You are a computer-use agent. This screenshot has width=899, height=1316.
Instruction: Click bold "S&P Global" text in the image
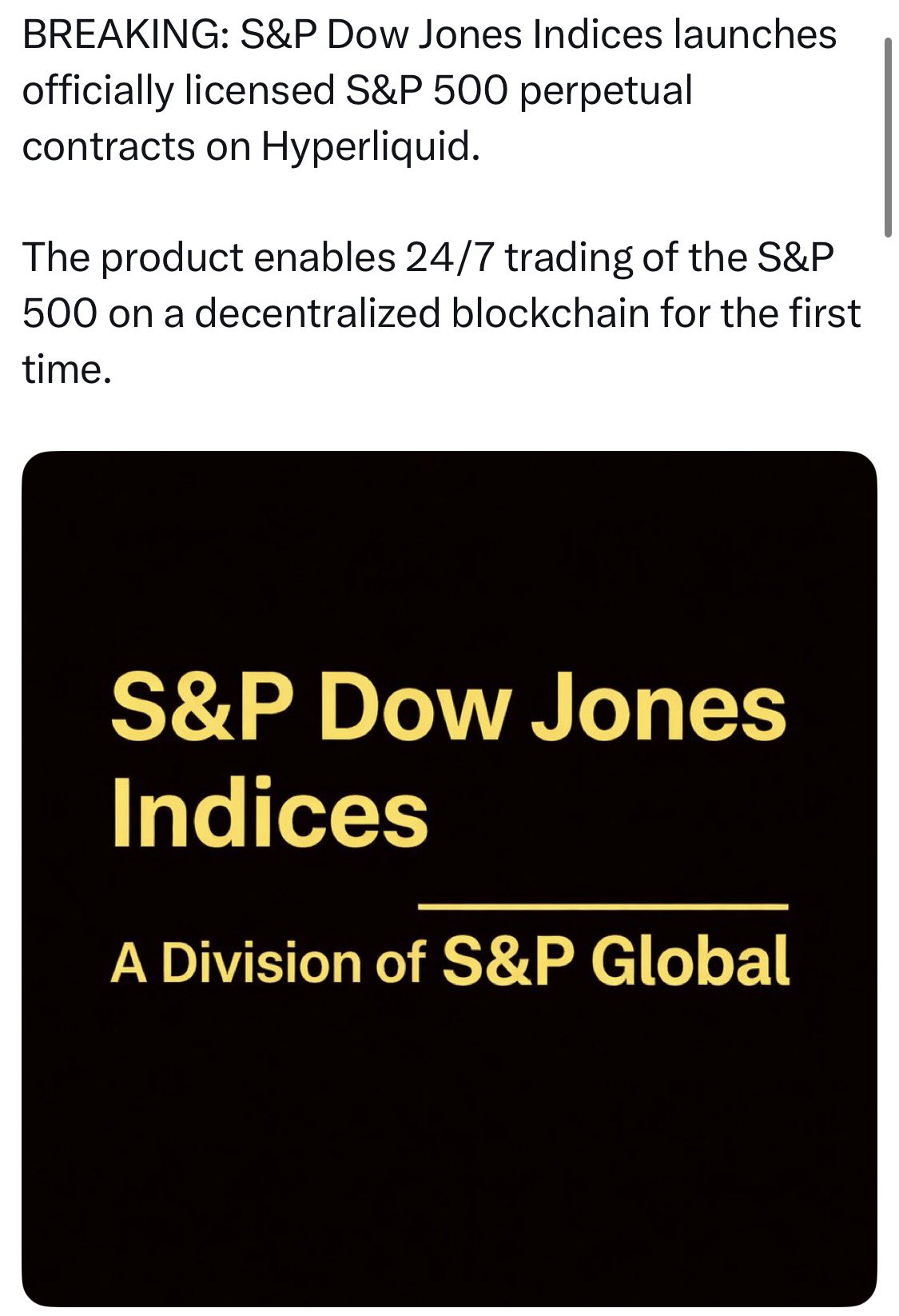615,960
